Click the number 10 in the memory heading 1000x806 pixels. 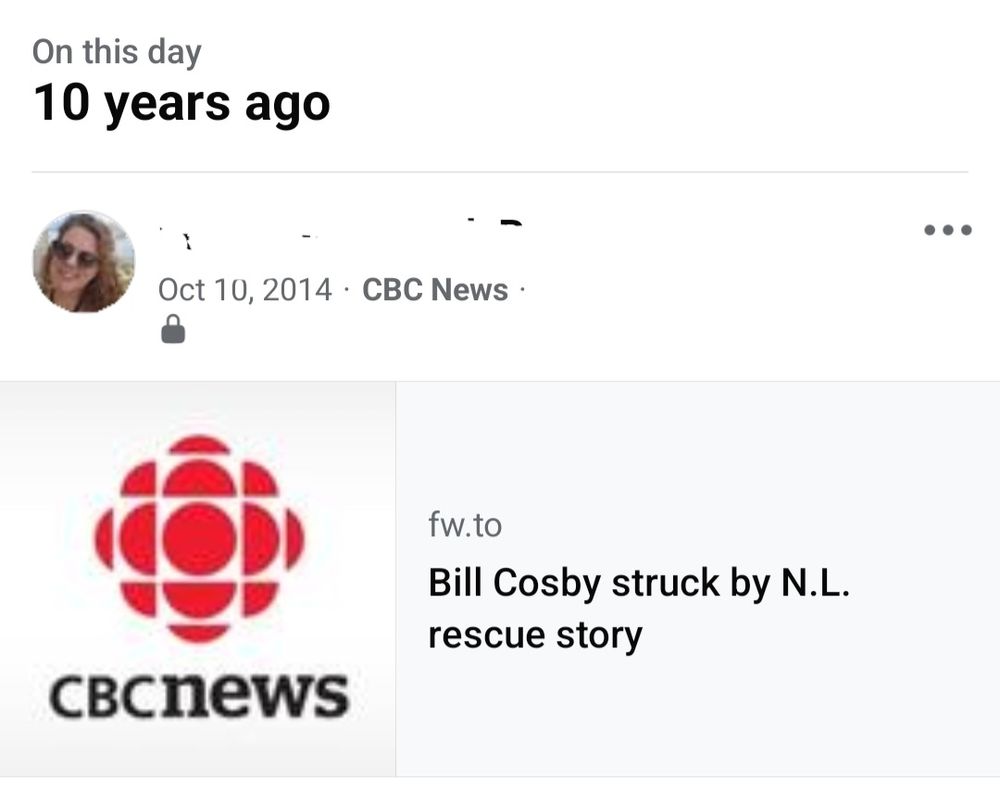(62, 103)
